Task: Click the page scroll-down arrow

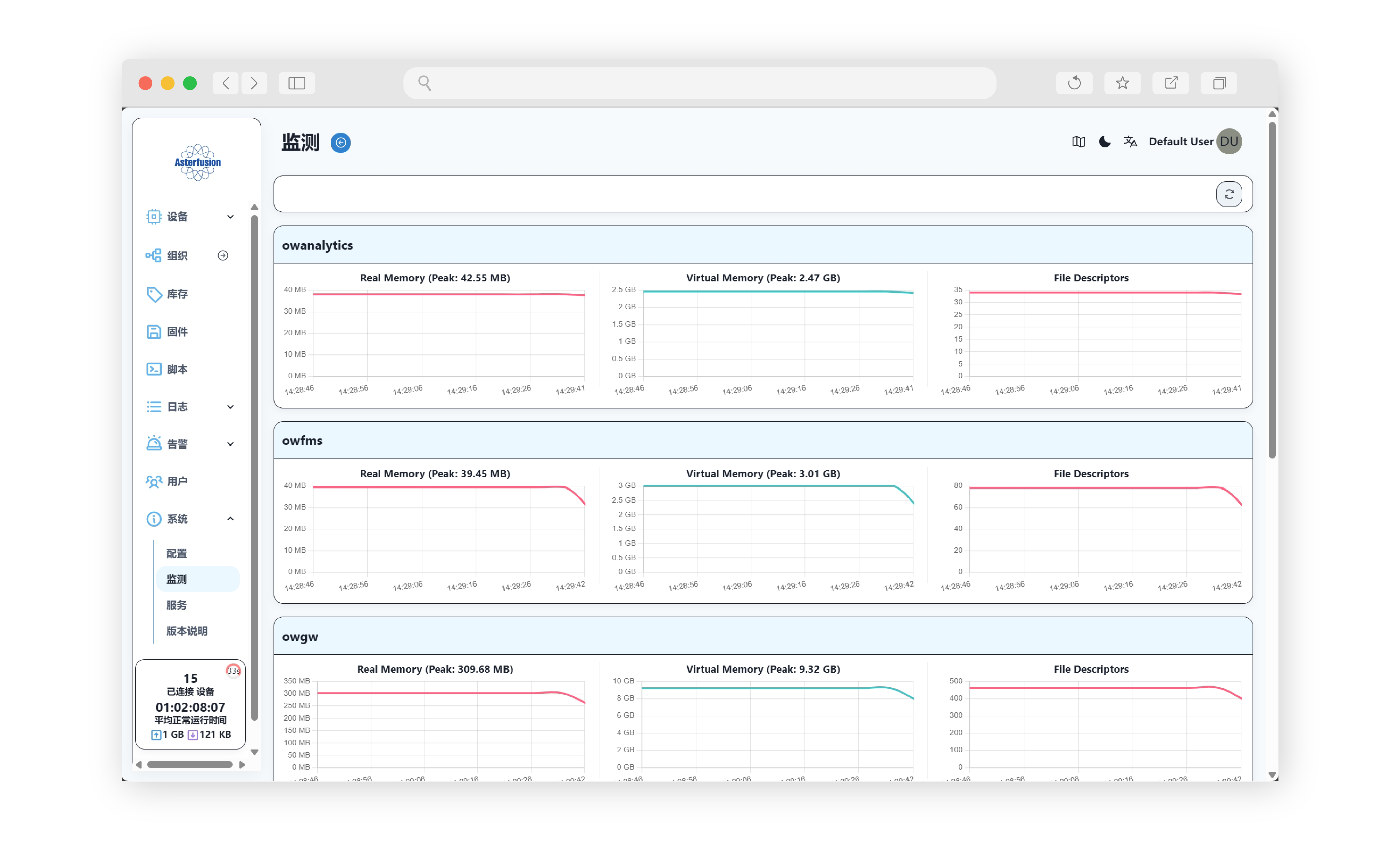Action: (1272, 775)
